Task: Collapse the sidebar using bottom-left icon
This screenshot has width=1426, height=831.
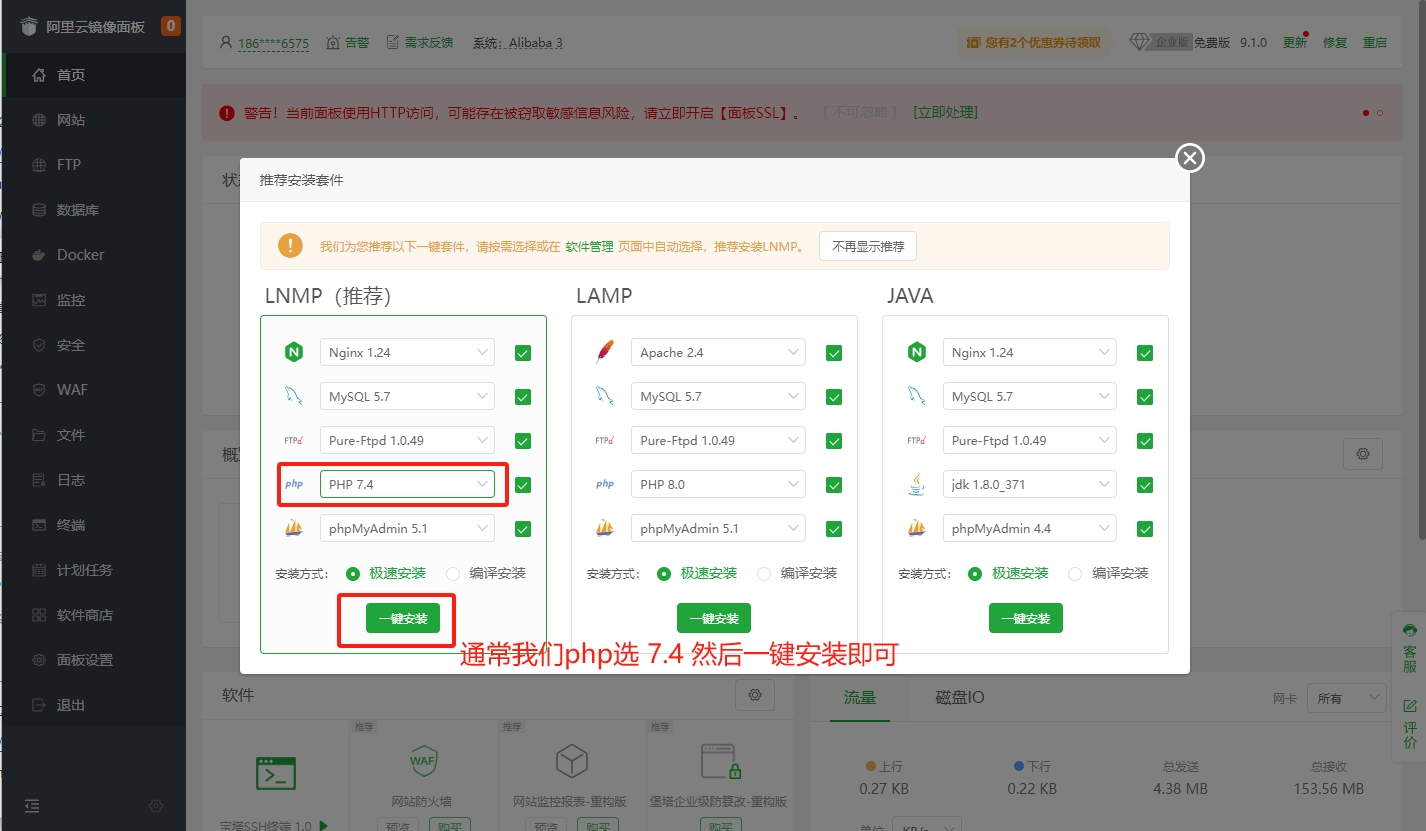Action: pyautogui.click(x=33, y=806)
